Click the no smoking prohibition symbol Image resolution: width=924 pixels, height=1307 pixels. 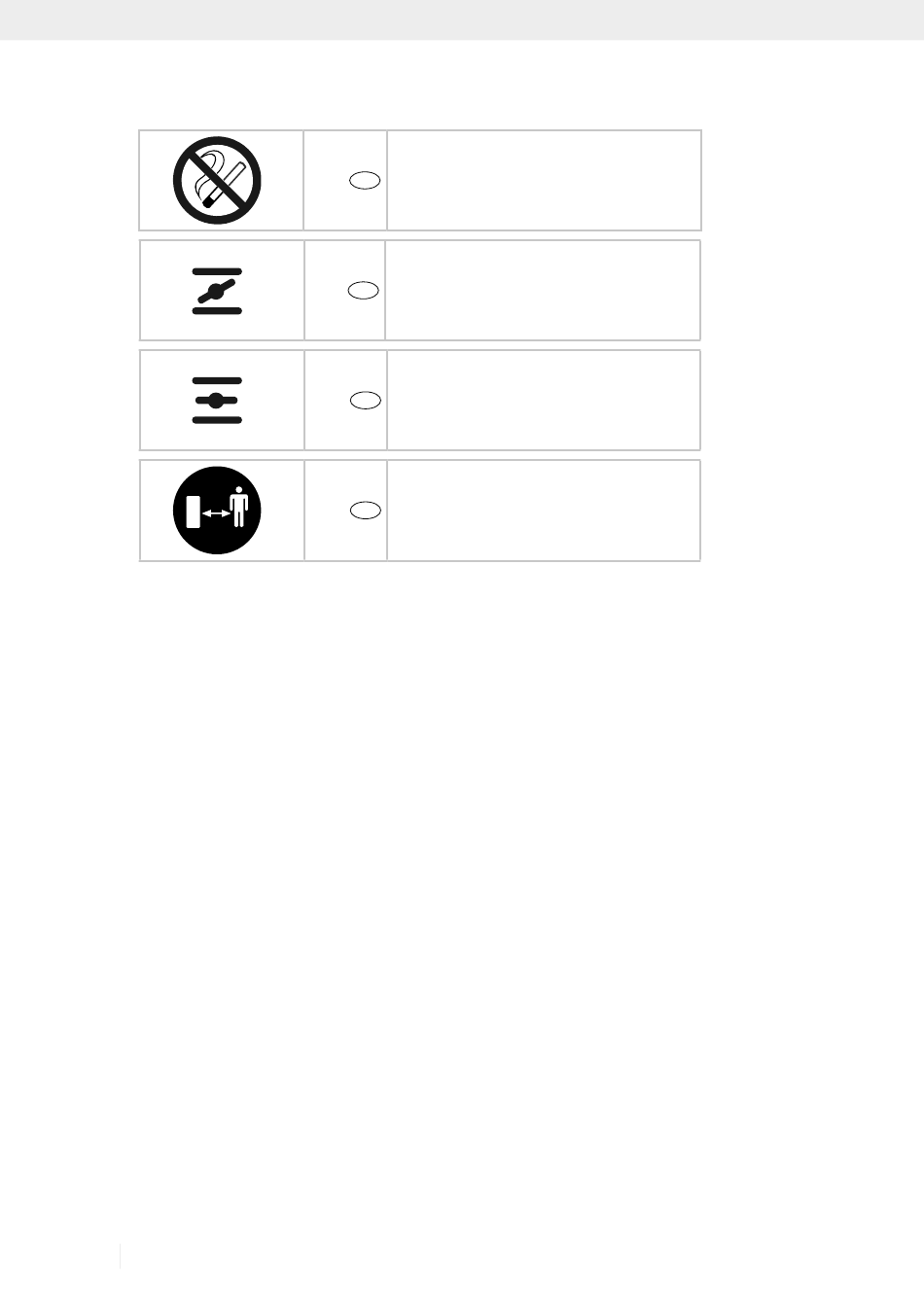tap(218, 180)
